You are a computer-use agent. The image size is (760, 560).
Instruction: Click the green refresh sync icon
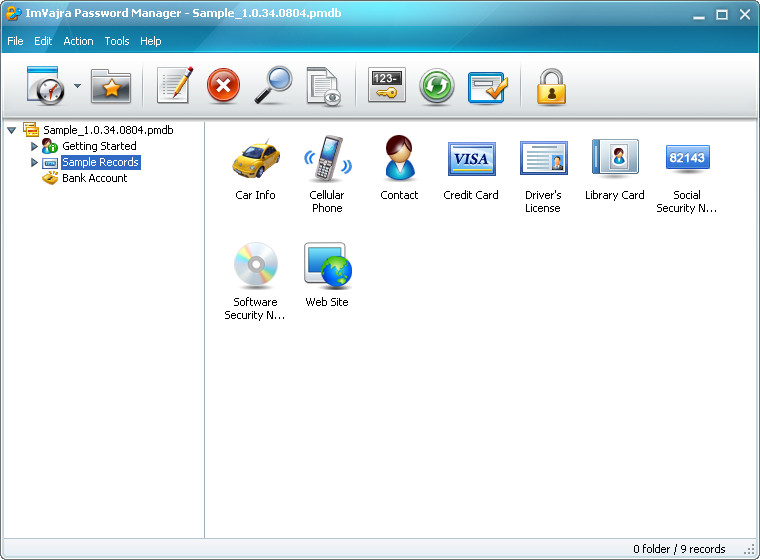pyautogui.click(x=436, y=86)
